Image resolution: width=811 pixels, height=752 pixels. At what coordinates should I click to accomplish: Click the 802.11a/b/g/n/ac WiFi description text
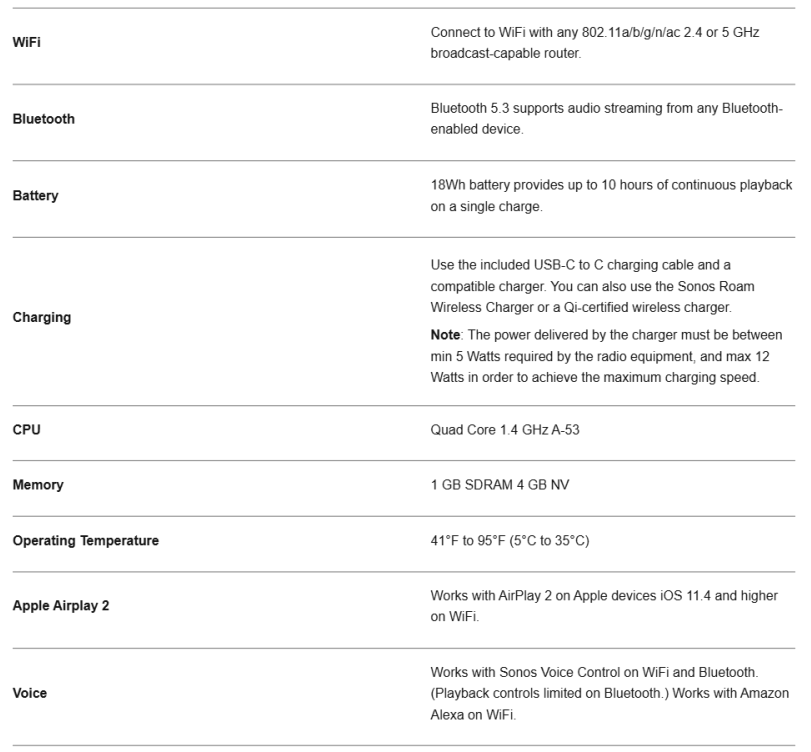coord(595,43)
